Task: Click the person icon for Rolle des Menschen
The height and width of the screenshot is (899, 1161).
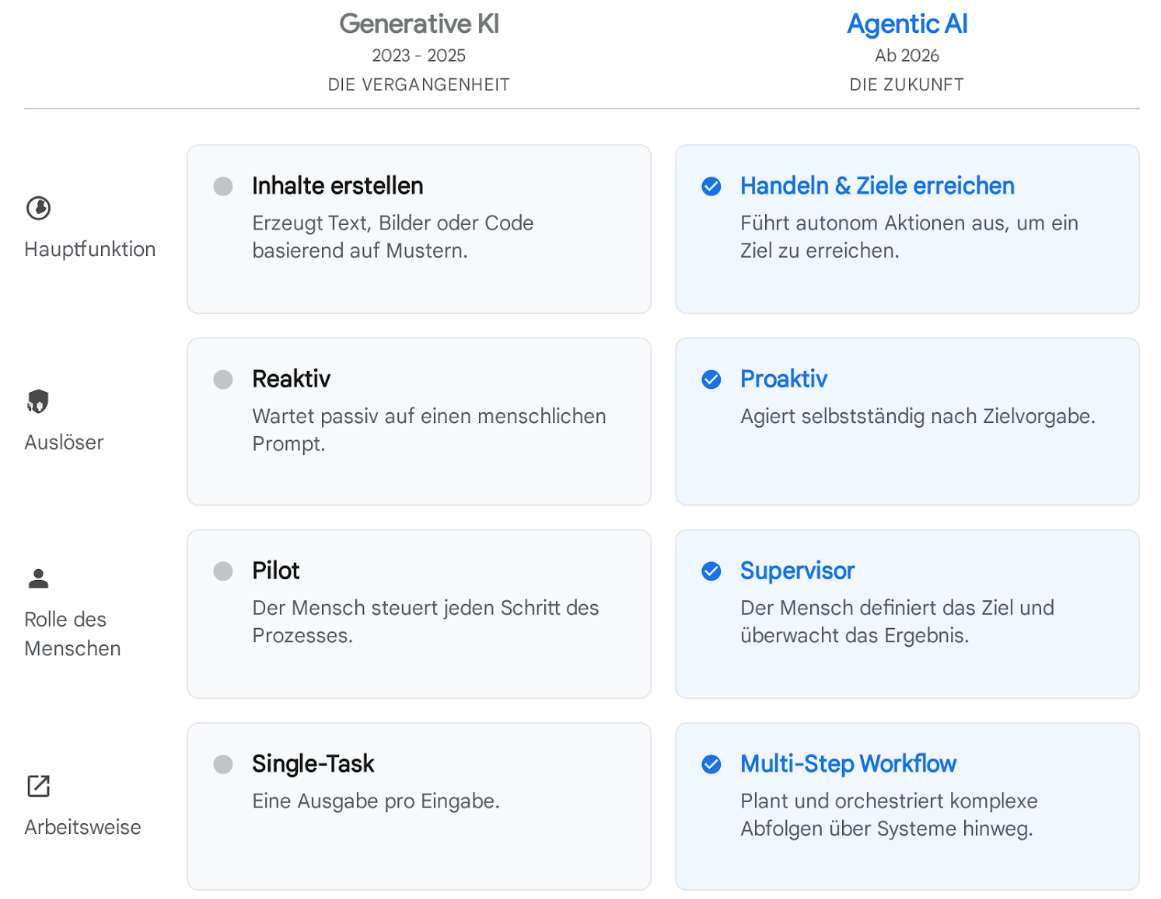Action: coord(38,578)
